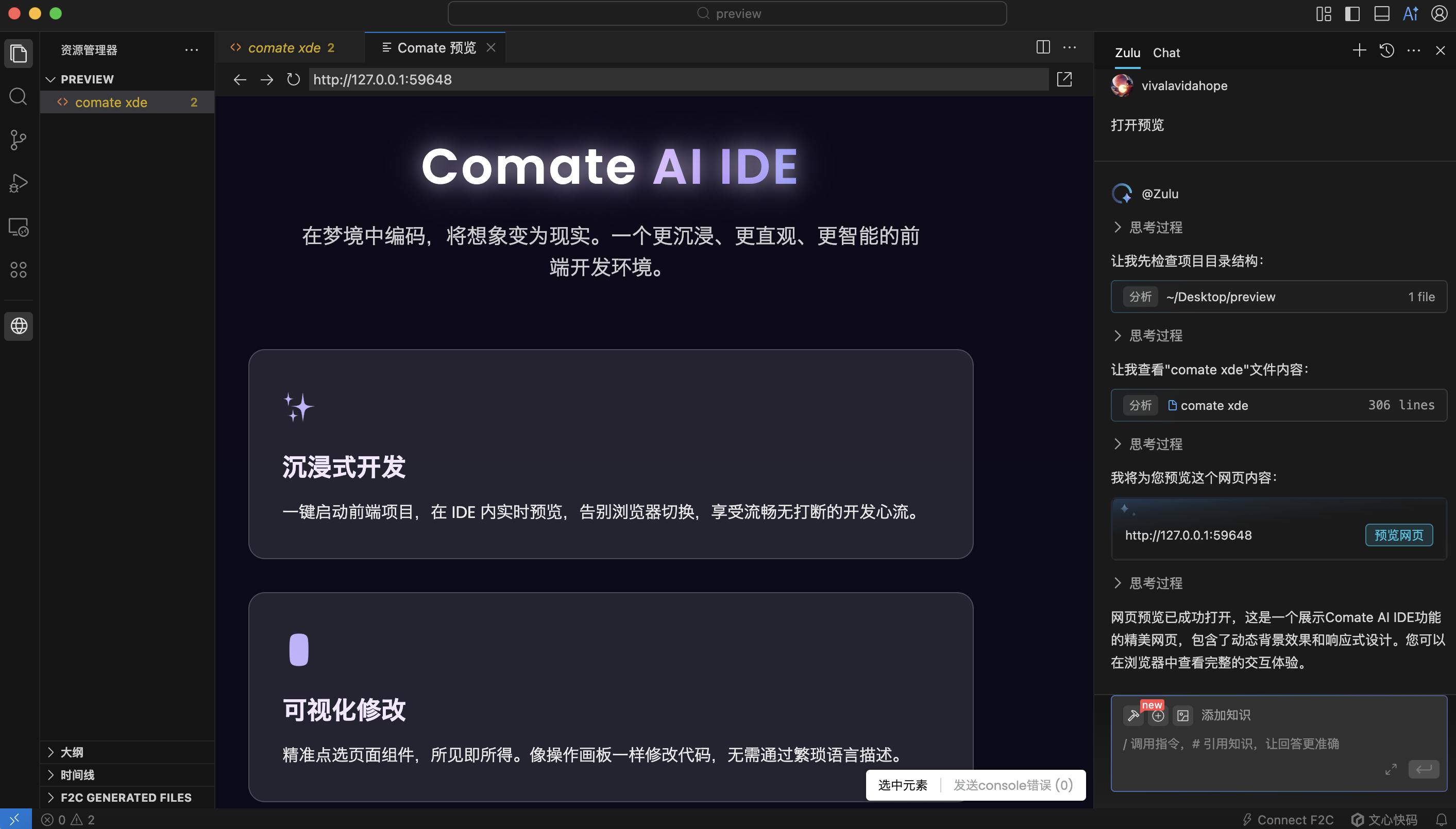Viewport: 1456px width, 829px height.
Task: Switch to the Zulu tab
Action: 1127,53
